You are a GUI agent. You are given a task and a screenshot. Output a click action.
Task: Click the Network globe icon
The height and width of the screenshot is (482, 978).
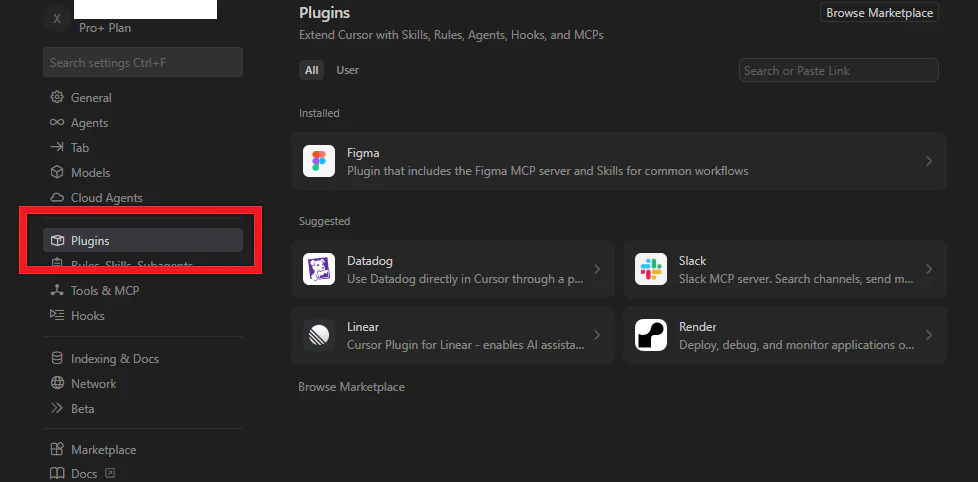coord(57,383)
